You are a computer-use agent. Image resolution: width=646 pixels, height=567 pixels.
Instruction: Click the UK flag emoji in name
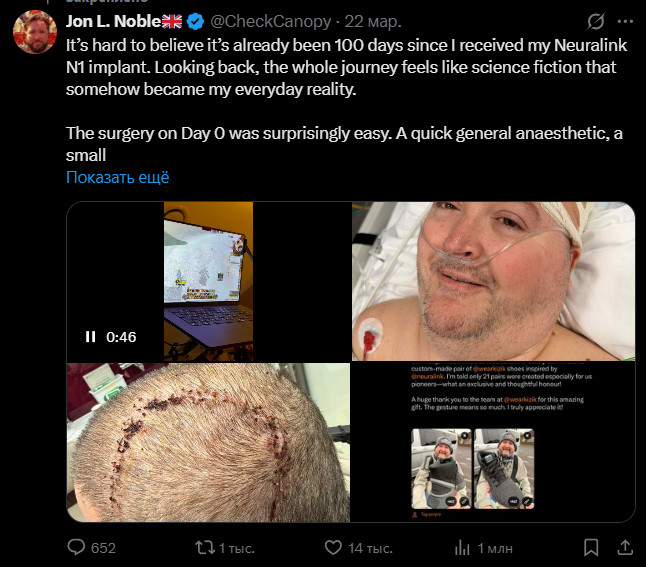(172, 21)
